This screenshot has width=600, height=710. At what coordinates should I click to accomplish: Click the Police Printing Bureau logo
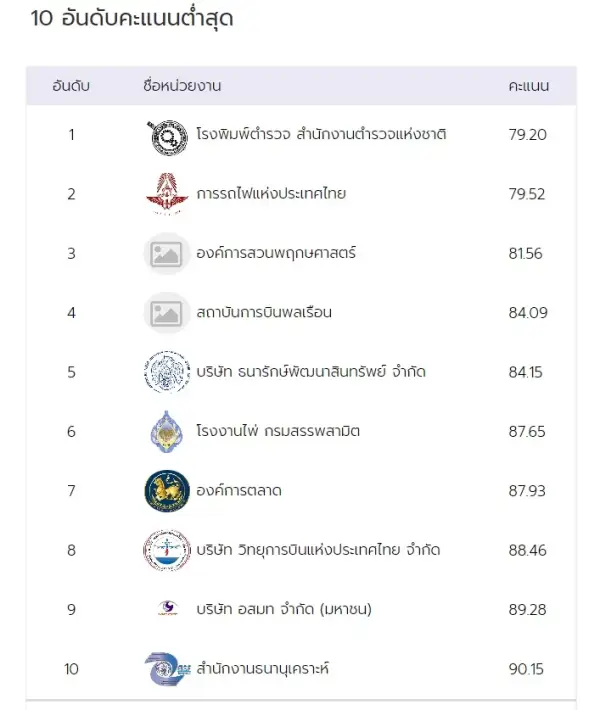[x=166, y=135]
